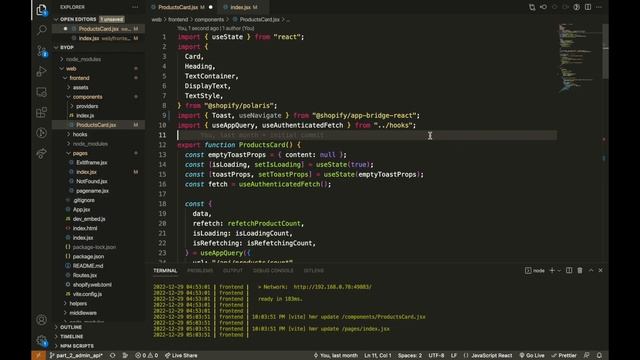The image size is (640, 360).
Task: Click UTF-8 encoding in status bar
Action: (436, 356)
